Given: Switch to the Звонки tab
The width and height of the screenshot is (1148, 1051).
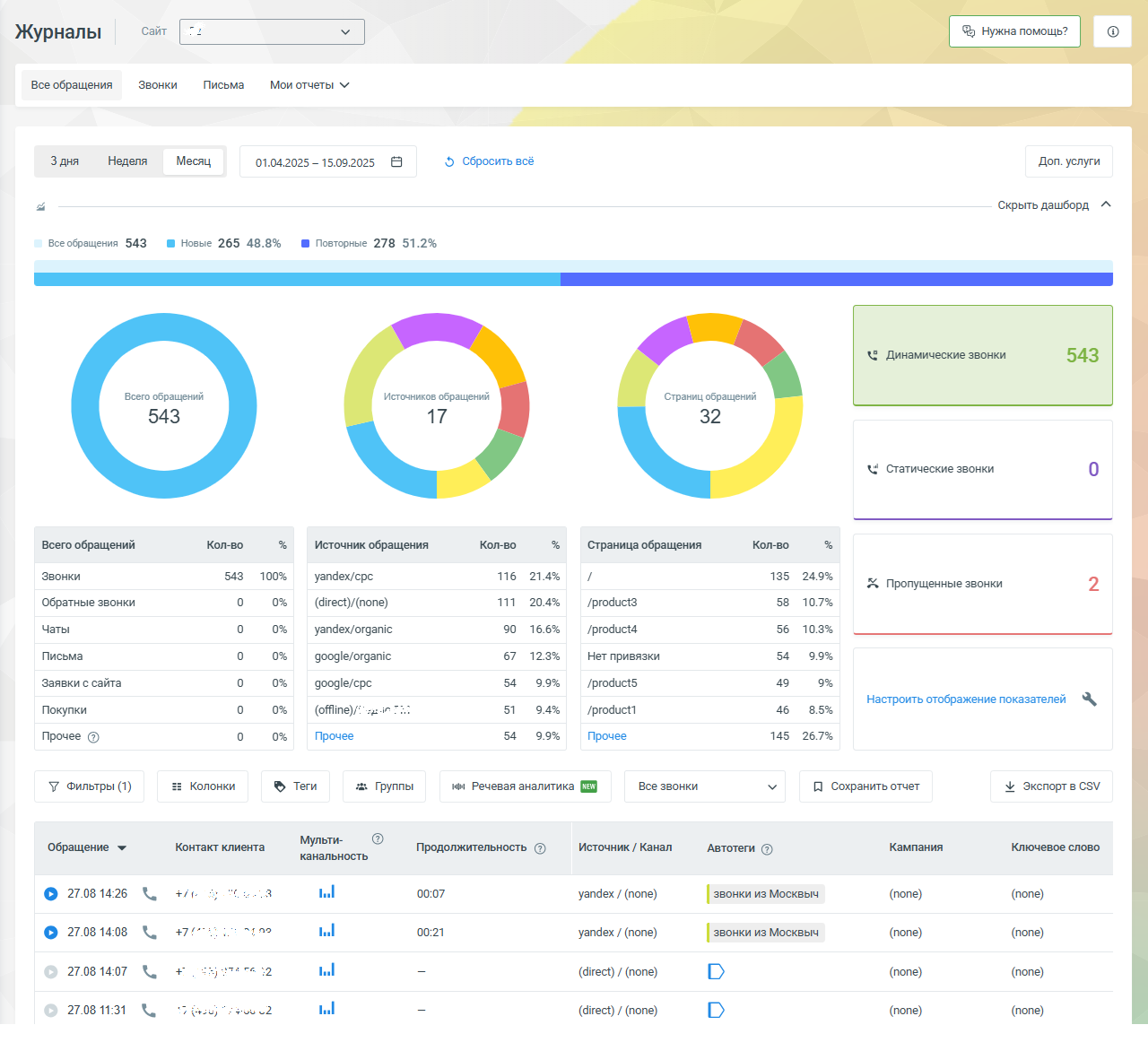Looking at the screenshot, I should point(158,85).
